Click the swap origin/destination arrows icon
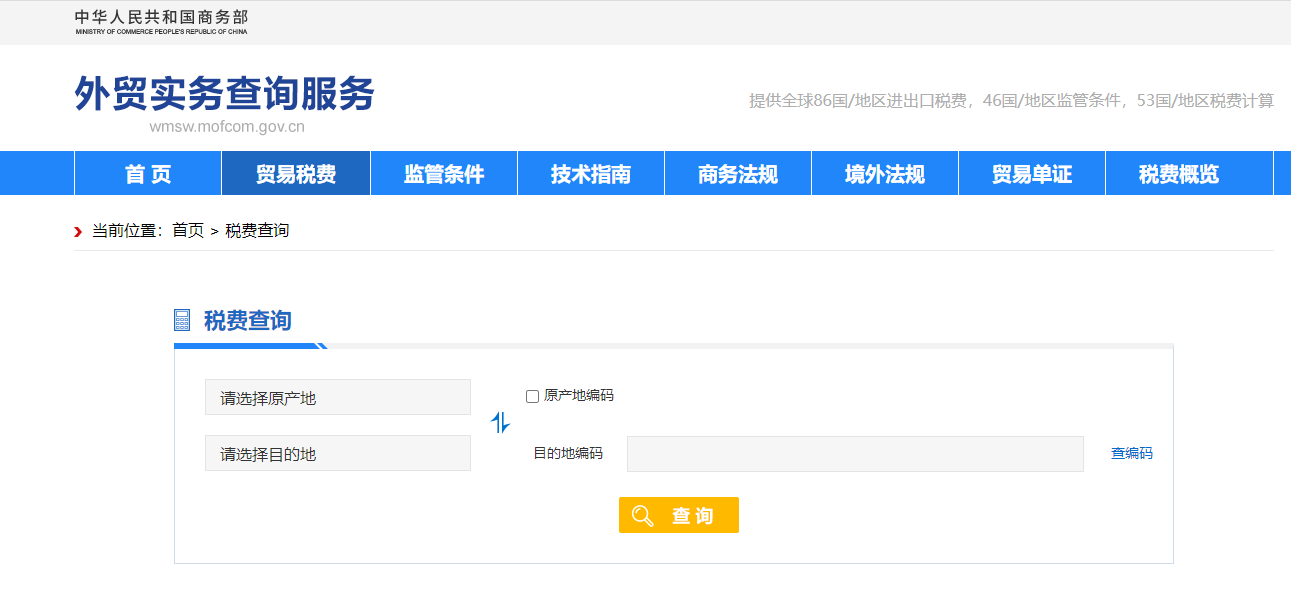Viewport: 1291px width, 605px height. (501, 423)
